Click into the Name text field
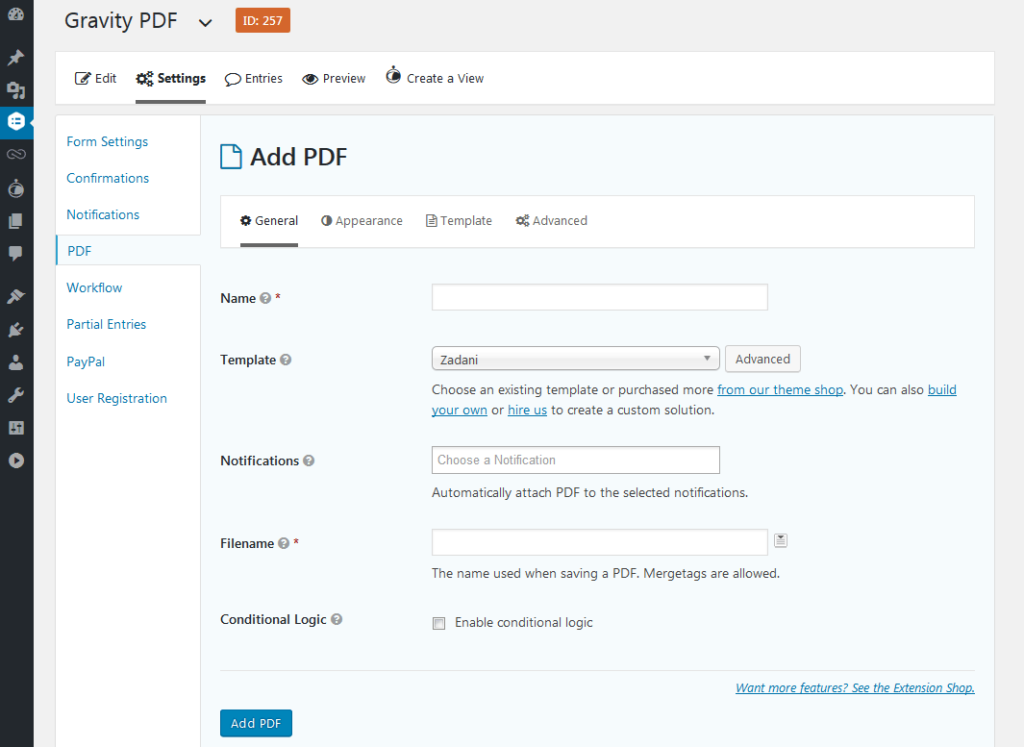The width and height of the screenshot is (1024, 747). coord(599,297)
